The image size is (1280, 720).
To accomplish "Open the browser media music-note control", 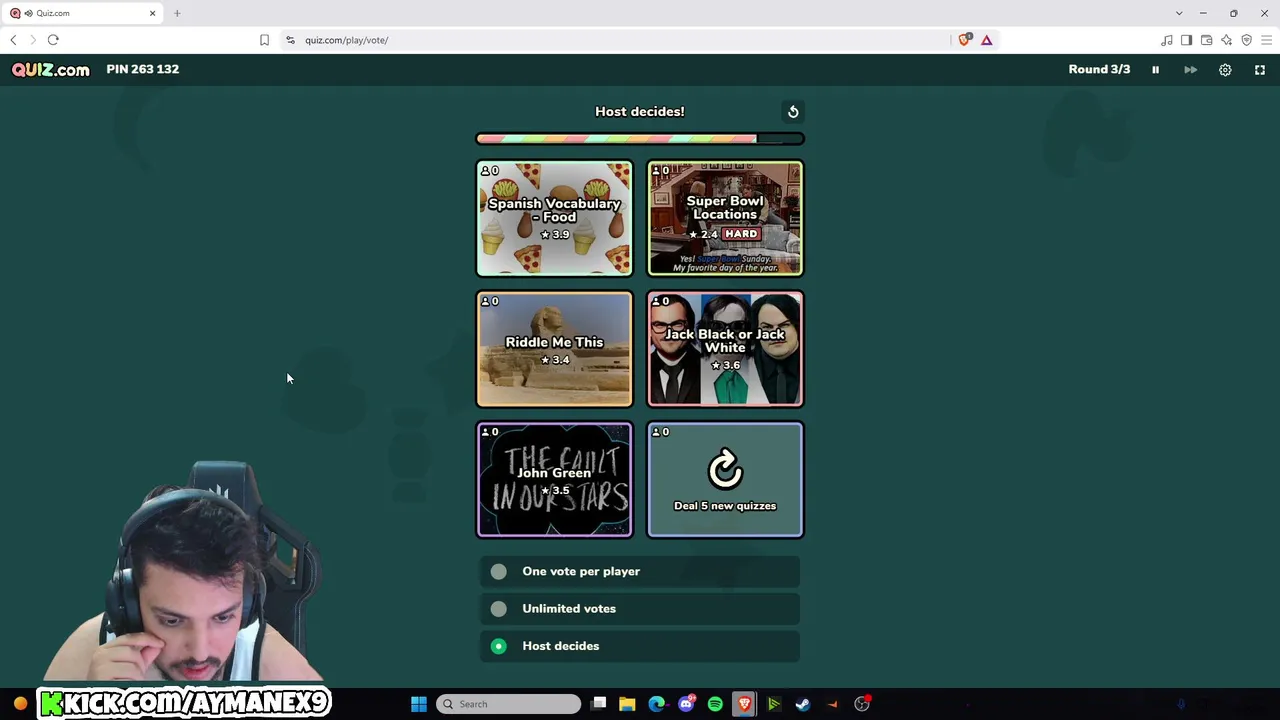I will pos(1167,40).
